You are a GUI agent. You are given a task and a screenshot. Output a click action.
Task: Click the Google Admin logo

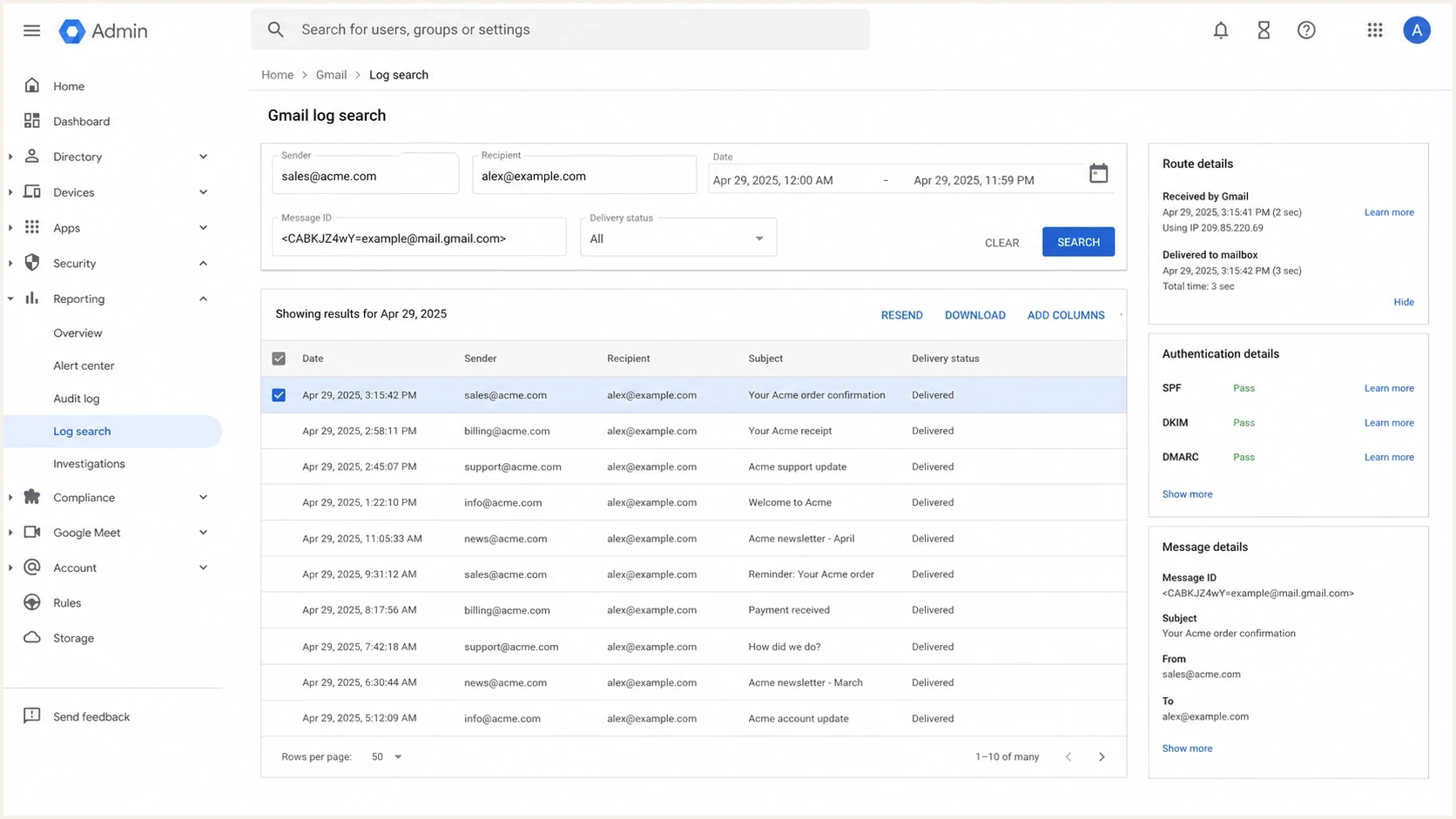pyautogui.click(x=103, y=31)
